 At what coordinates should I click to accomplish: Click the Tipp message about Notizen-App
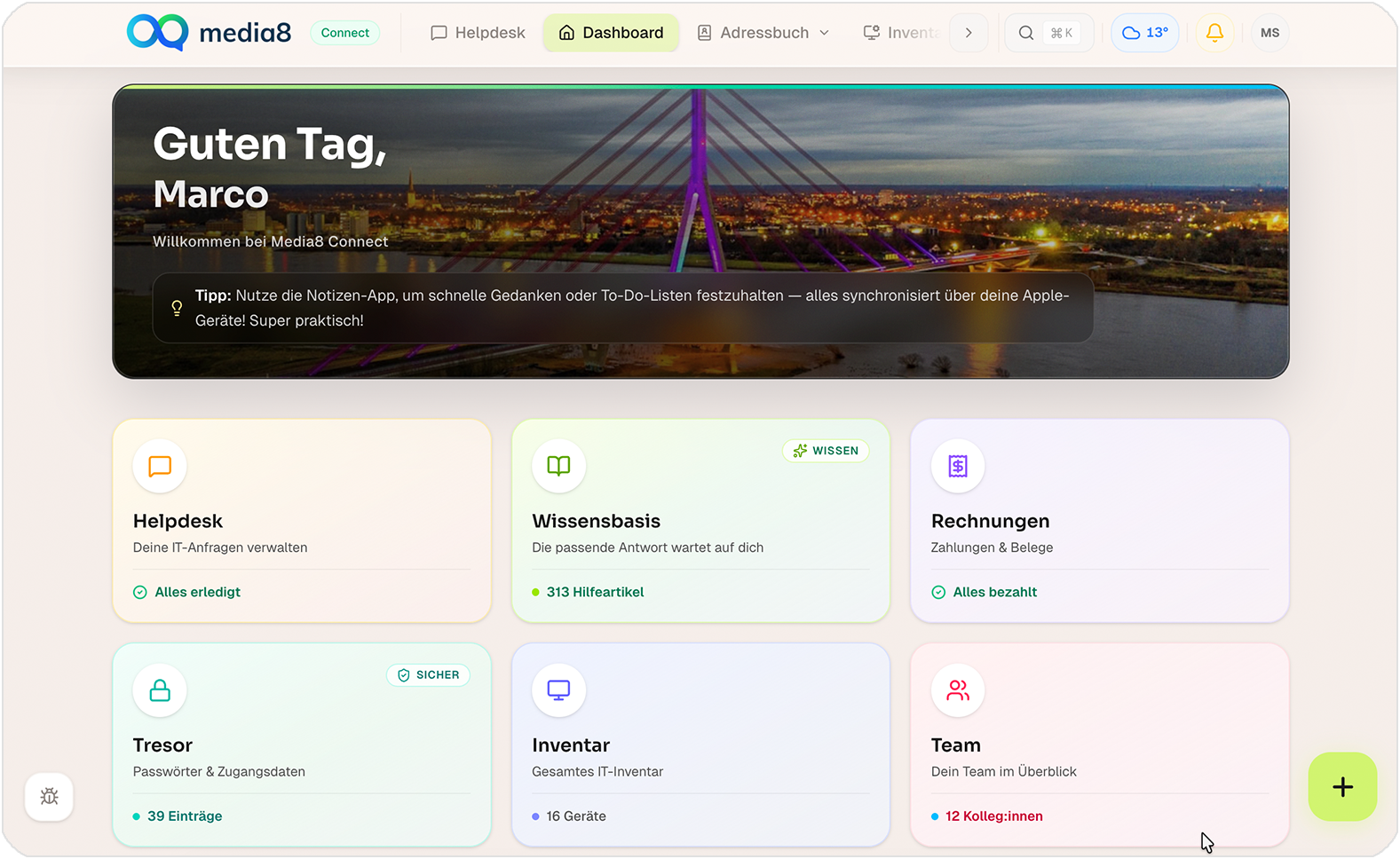click(x=632, y=308)
